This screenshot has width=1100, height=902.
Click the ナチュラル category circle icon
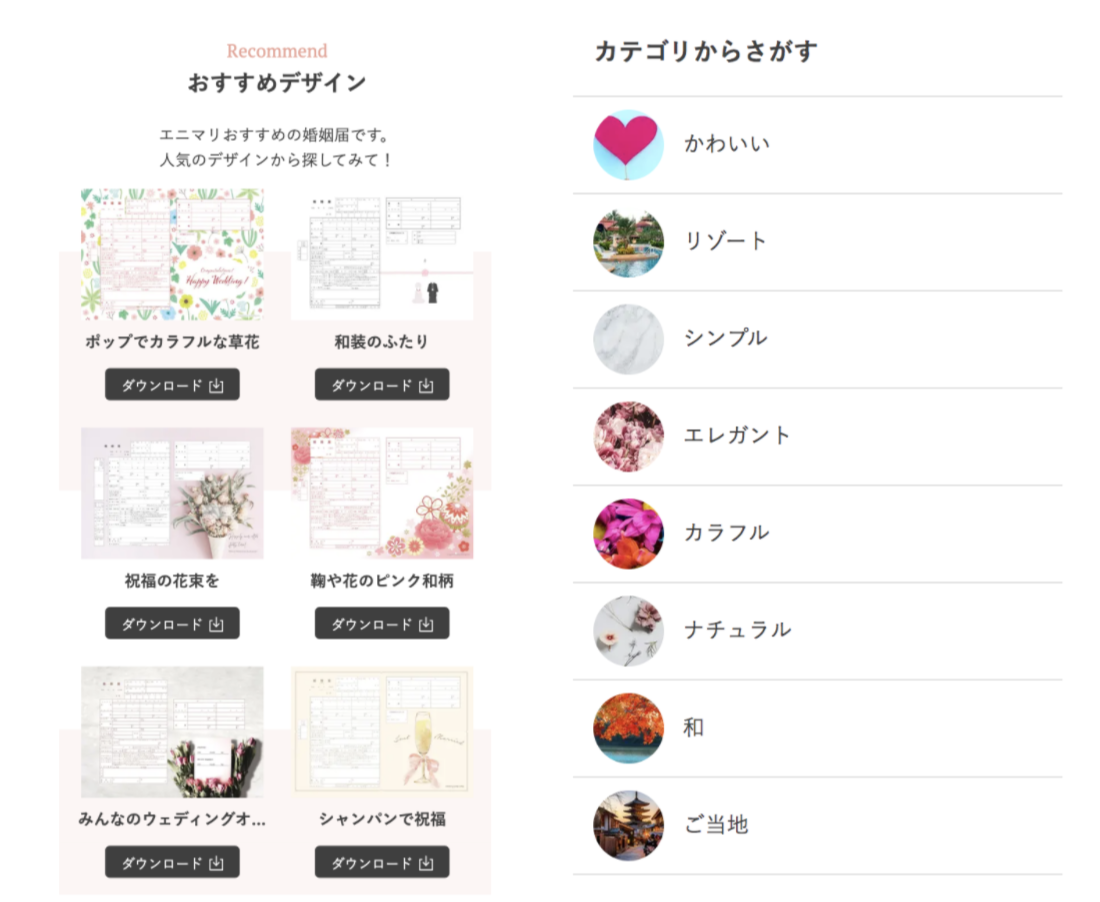[628, 631]
